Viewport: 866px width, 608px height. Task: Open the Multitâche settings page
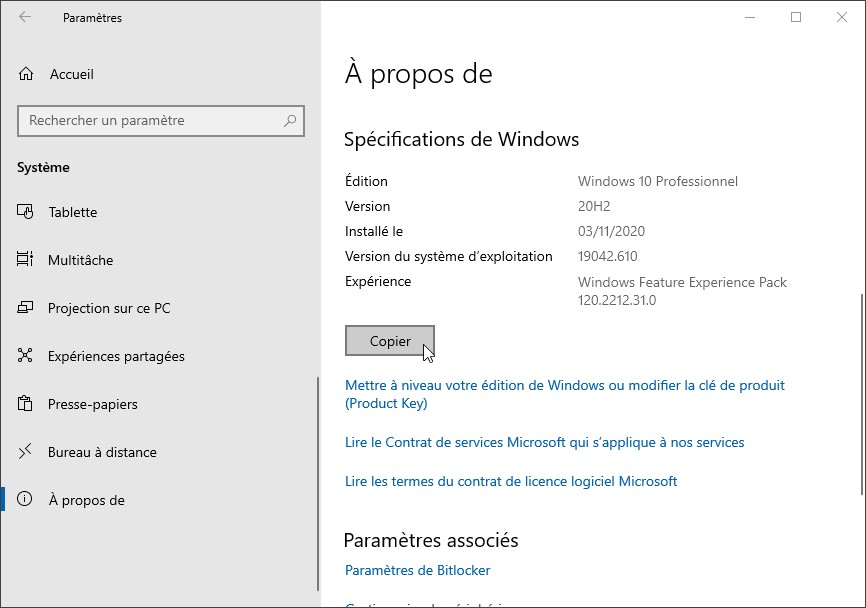click(80, 260)
